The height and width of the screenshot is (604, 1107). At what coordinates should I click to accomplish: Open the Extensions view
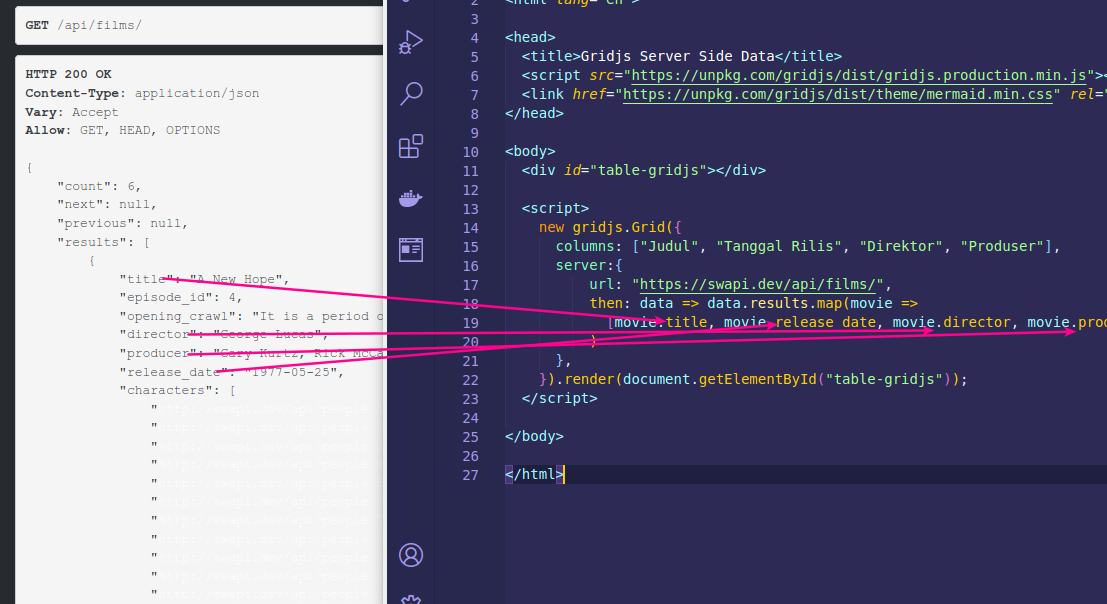tap(410, 147)
